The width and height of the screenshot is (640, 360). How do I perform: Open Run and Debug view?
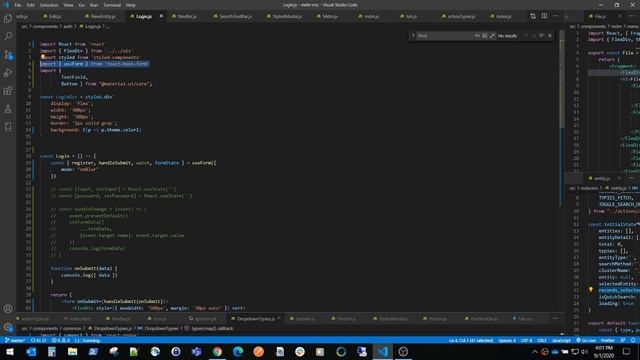coord(8,73)
